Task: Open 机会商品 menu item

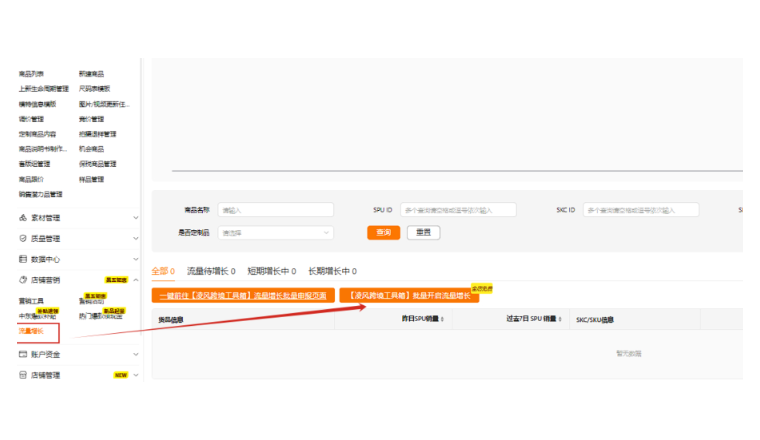Action: coord(91,149)
